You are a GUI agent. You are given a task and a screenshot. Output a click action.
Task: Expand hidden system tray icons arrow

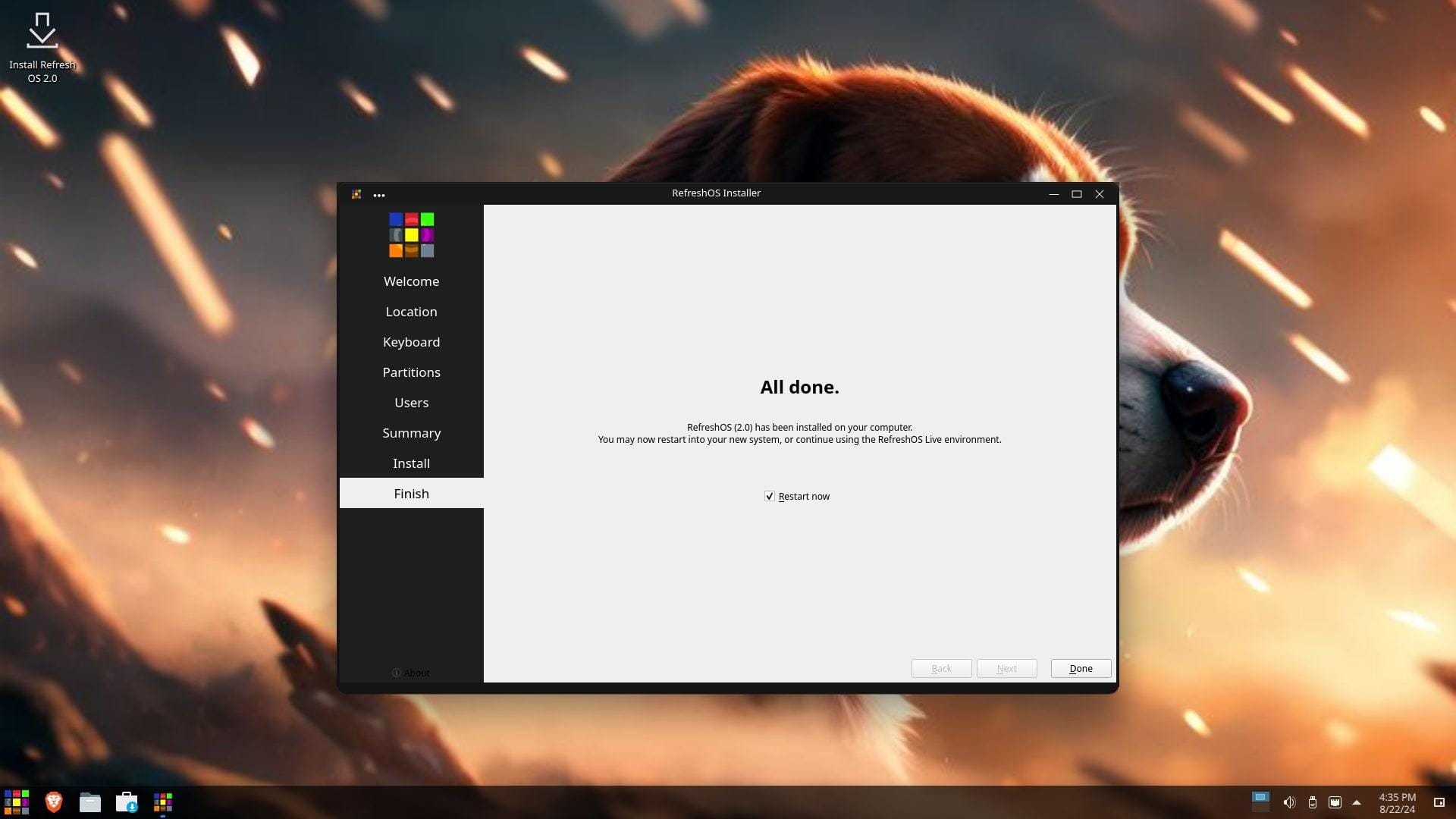(1357, 802)
